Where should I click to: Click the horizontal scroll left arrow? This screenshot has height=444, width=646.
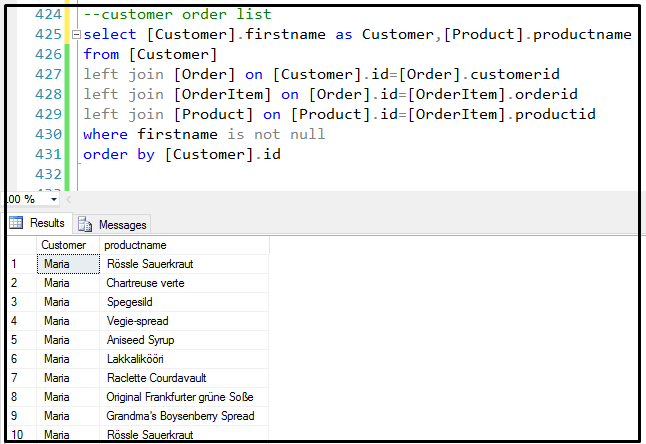pos(69,200)
